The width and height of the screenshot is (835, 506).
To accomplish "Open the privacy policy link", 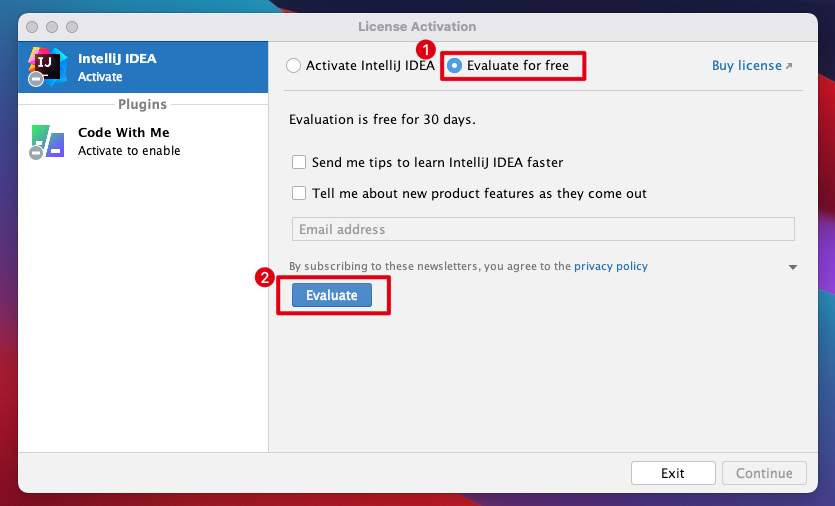I will (x=610, y=266).
